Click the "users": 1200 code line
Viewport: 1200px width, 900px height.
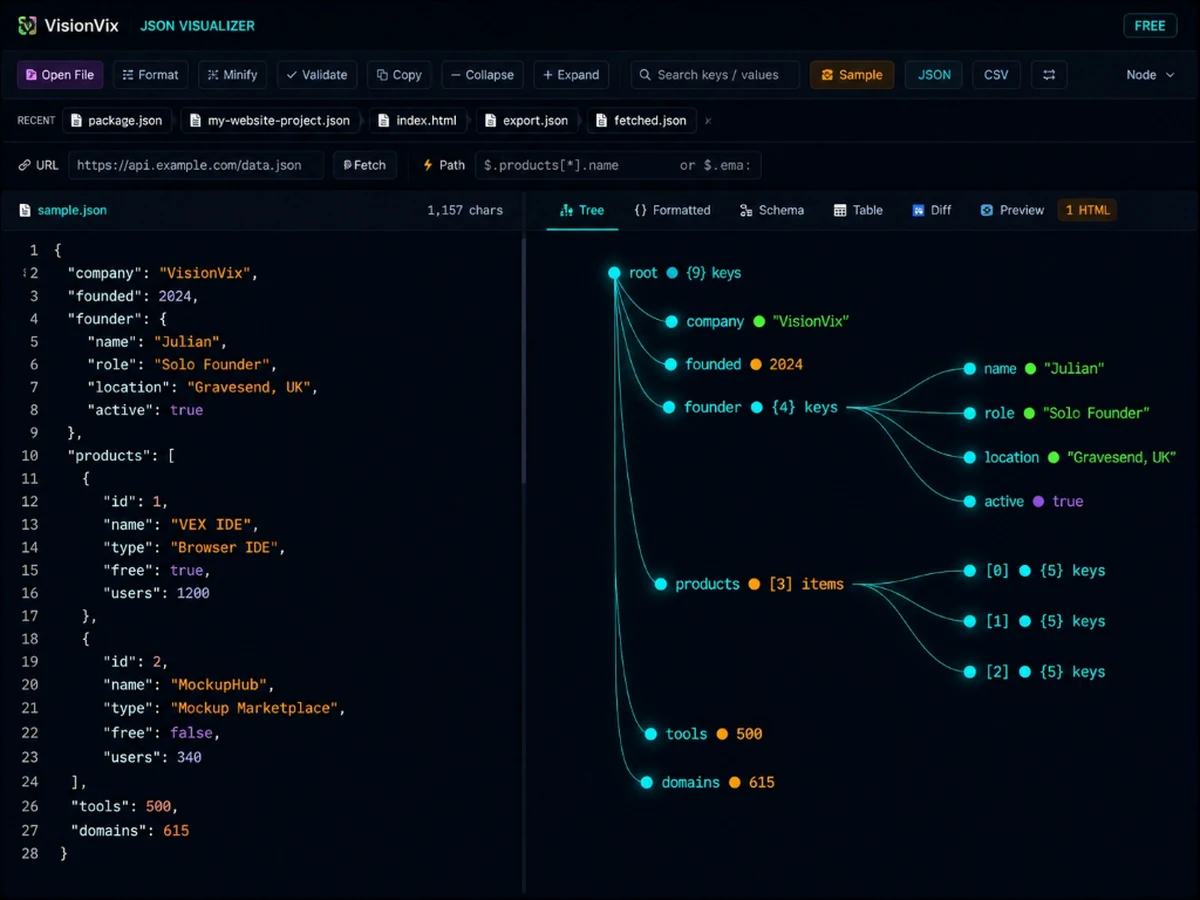tap(156, 593)
